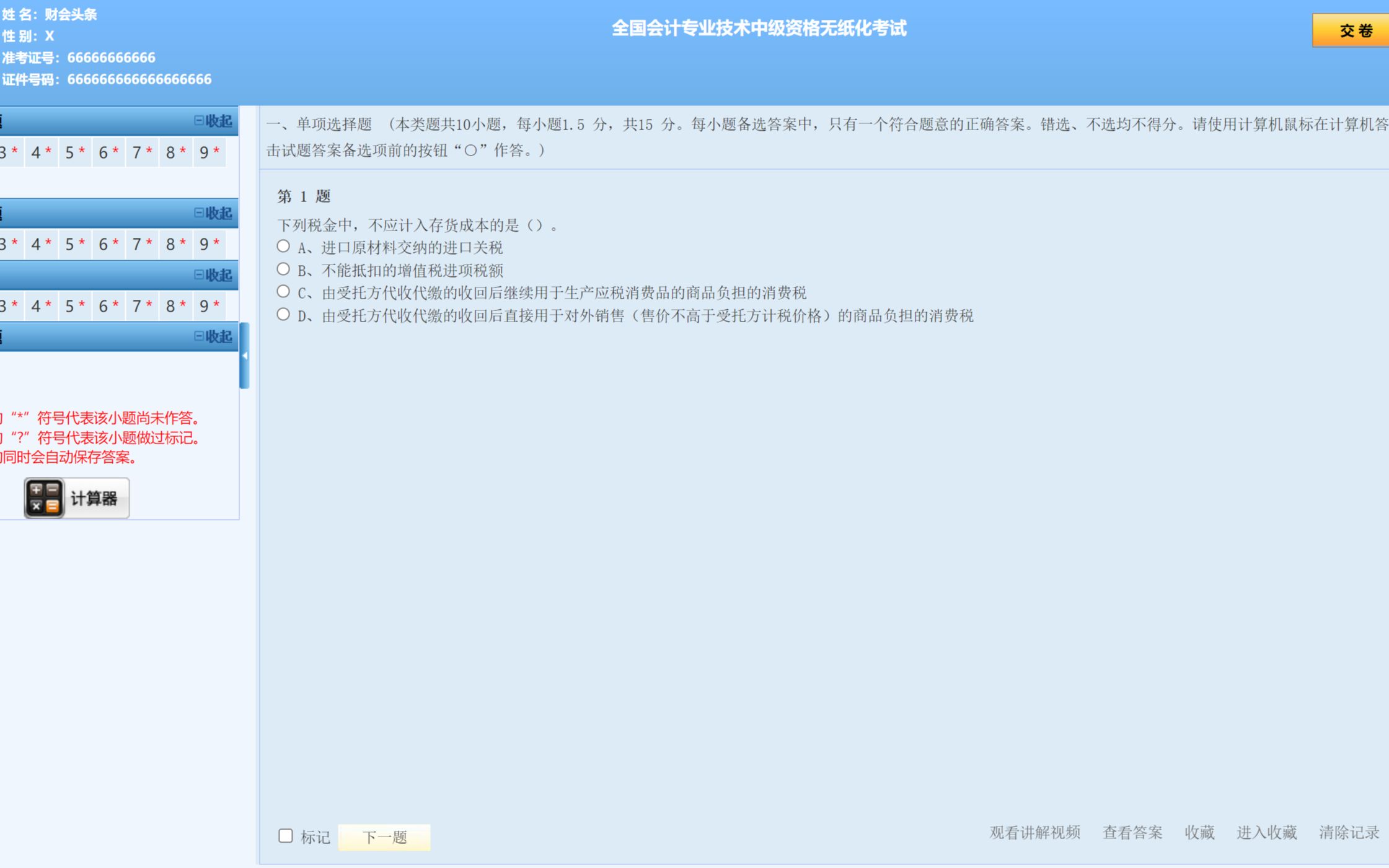The height and width of the screenshot is (868, 1389).
Task: Jump to question 5 in third section
Action: [75, 306]
